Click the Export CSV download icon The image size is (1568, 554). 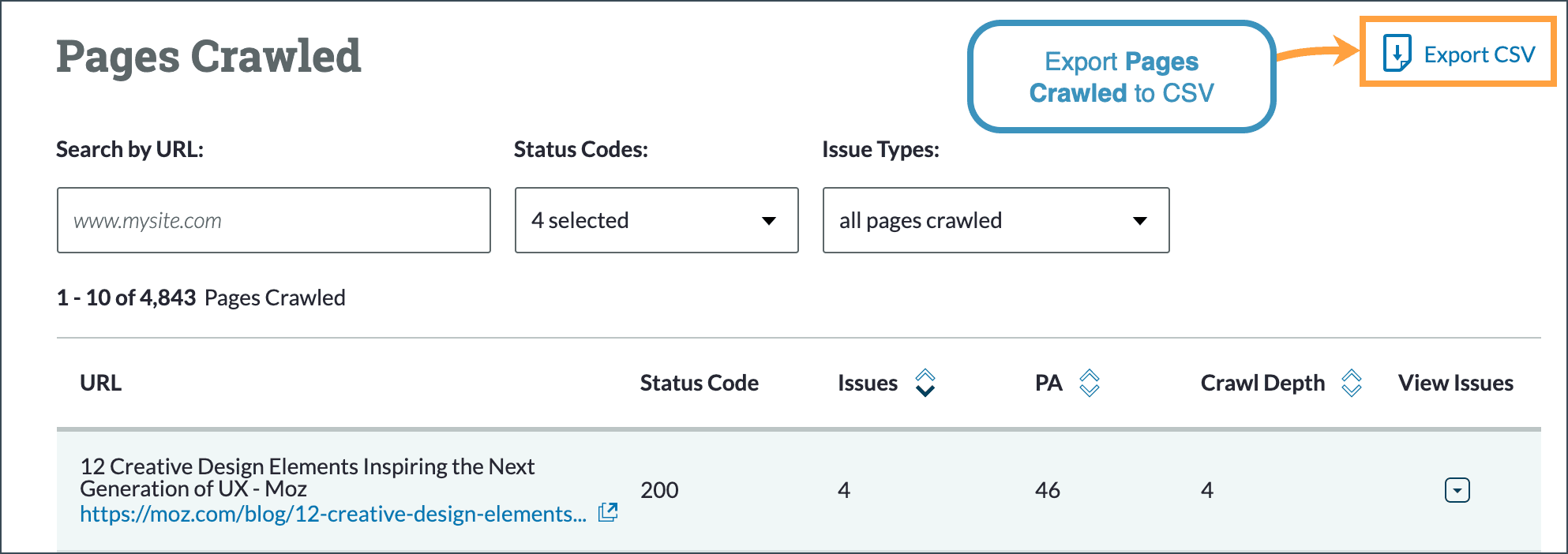[1397, 54]
